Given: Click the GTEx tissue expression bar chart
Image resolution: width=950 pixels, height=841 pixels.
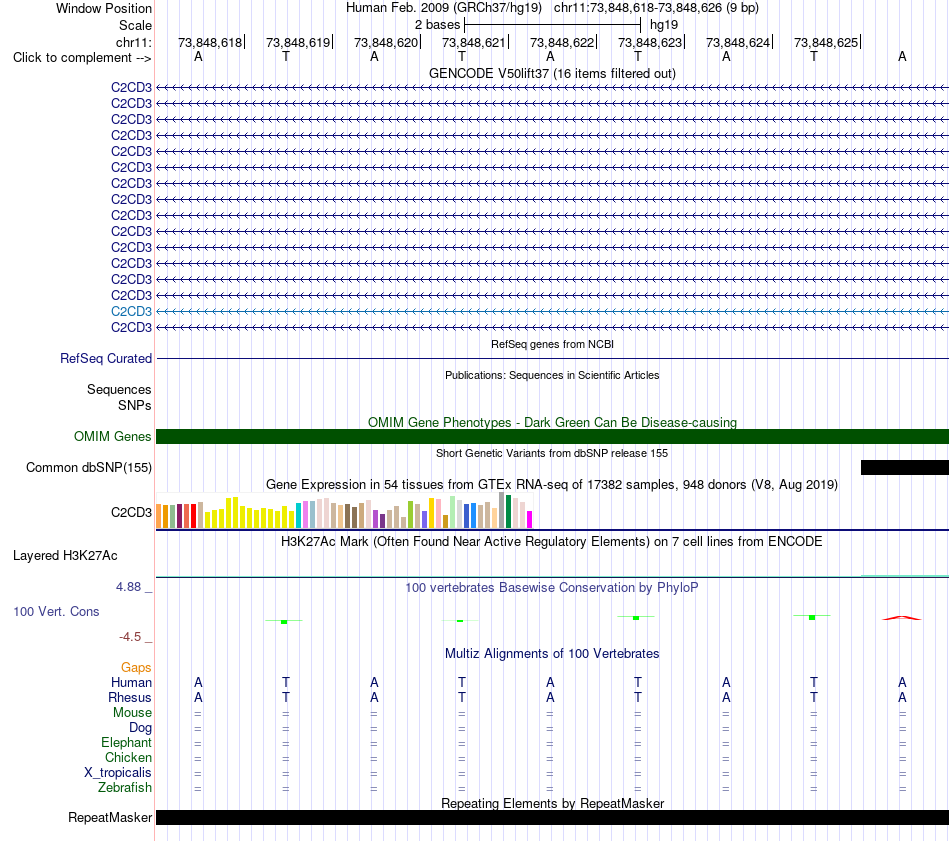Looking at the screenshot, I should 344,510.
